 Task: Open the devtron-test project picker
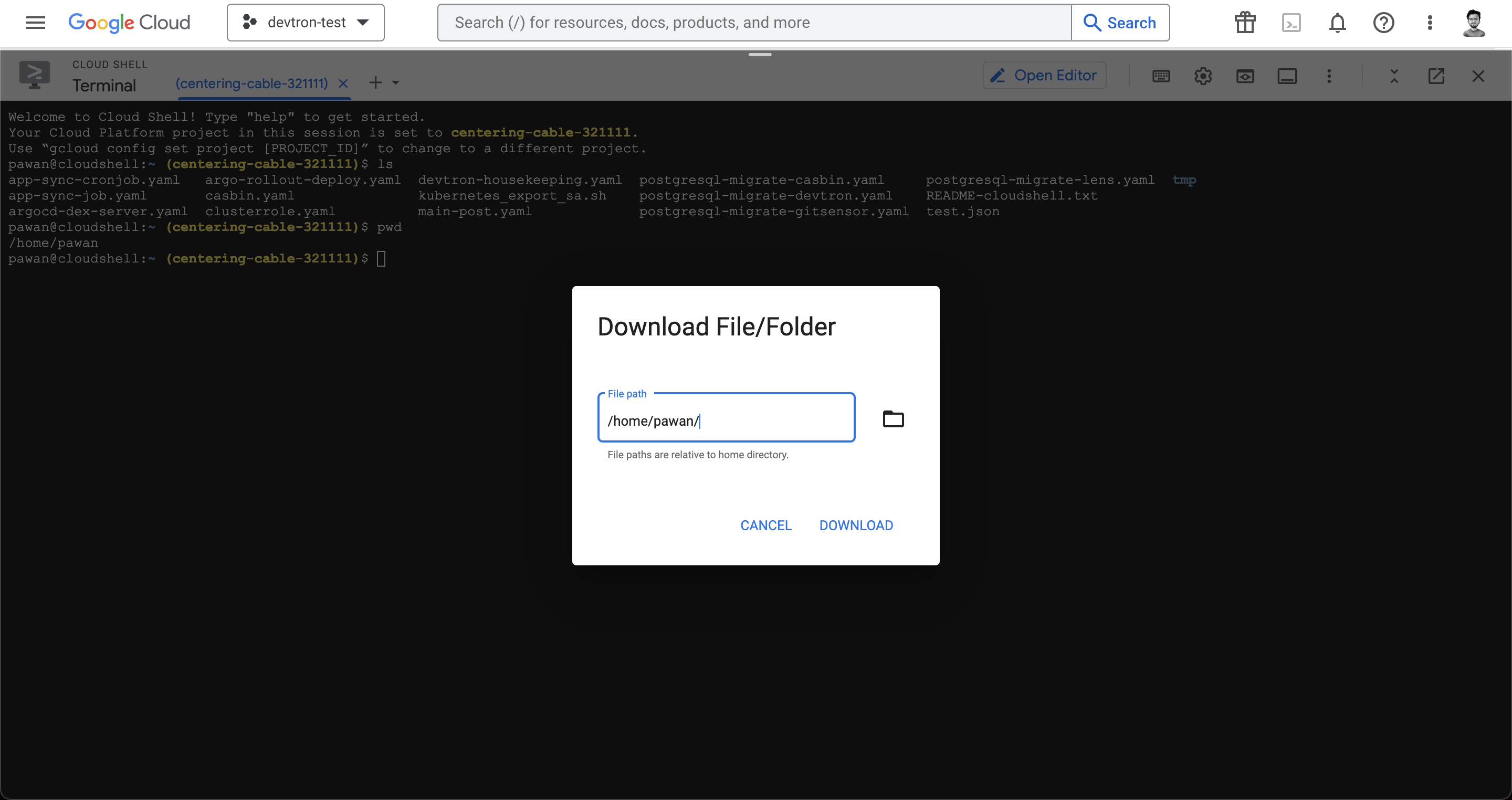tap(305, 22)
